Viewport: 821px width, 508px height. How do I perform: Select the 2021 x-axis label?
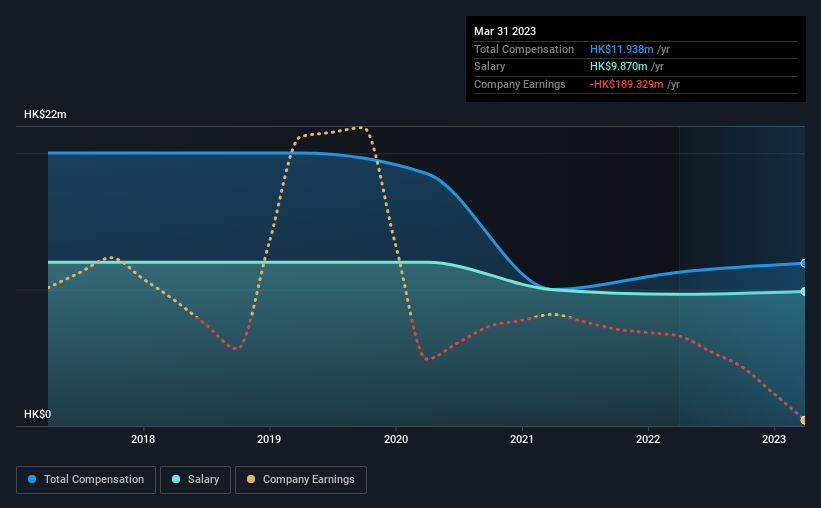pyautogui.click(x=522, y=439)
